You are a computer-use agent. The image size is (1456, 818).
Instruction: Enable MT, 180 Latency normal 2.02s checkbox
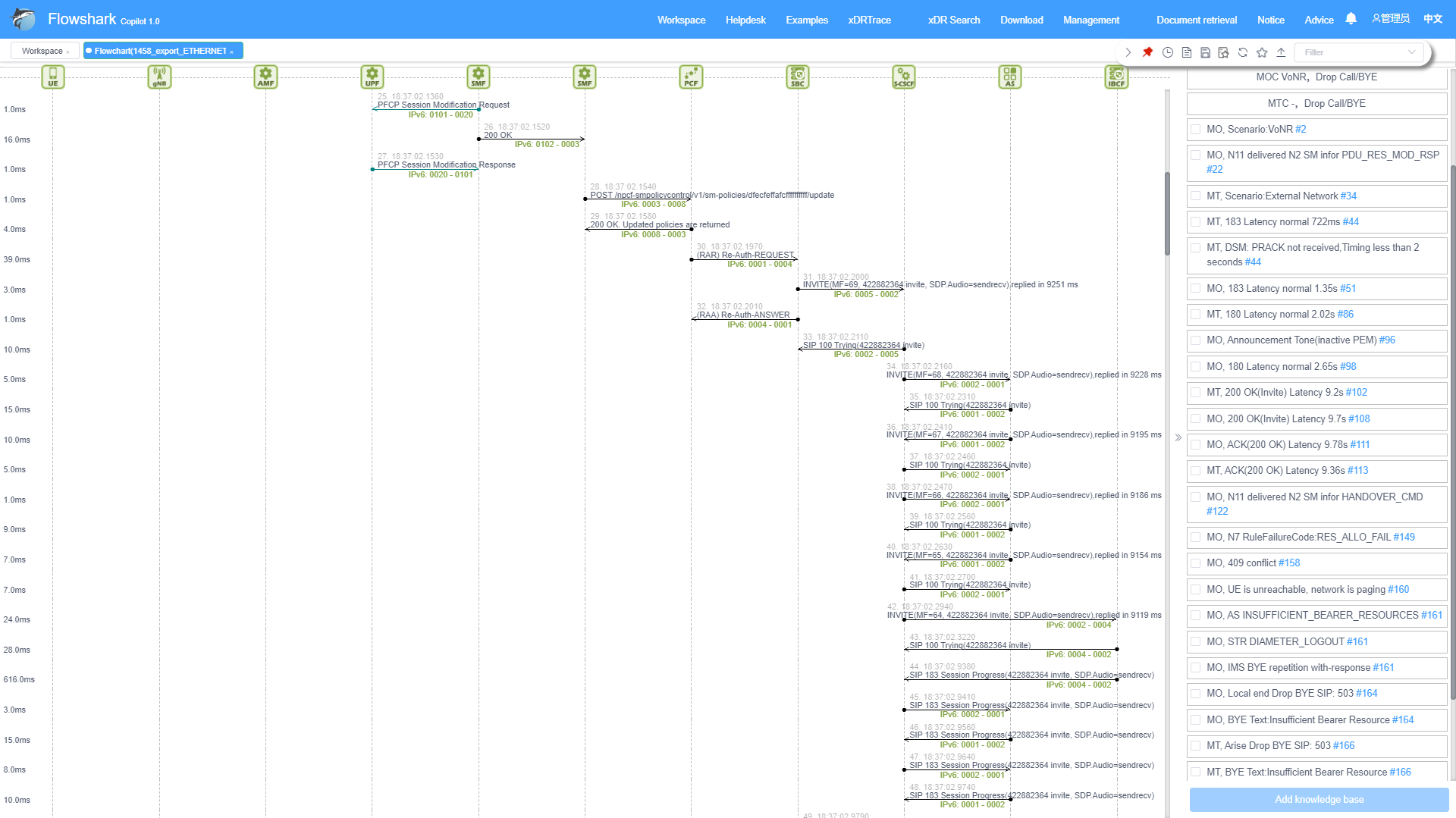pos(1196,315)
